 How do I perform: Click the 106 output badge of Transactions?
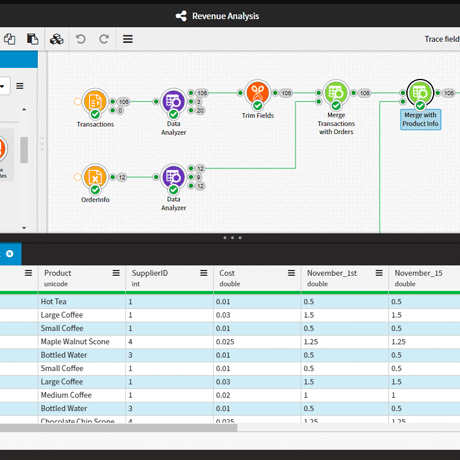tap(124, 102)
